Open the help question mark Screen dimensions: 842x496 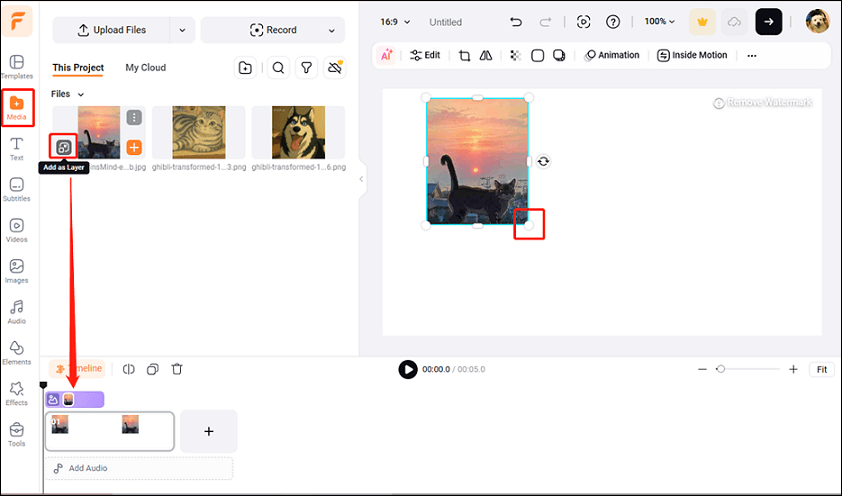[613, 22]
